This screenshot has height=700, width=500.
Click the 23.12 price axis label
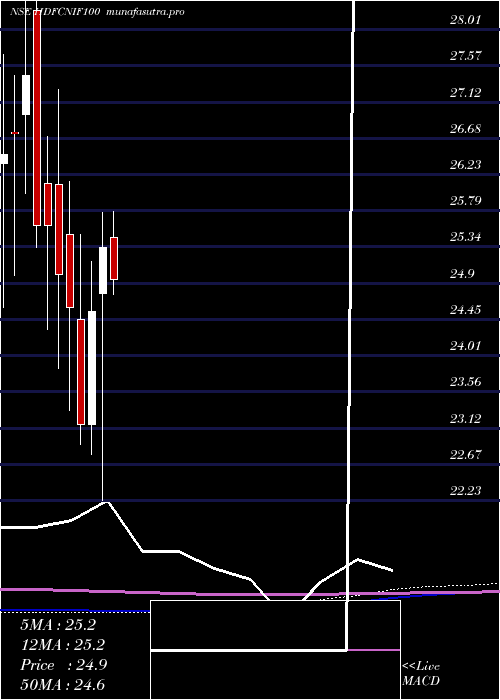tap(466, 419)
